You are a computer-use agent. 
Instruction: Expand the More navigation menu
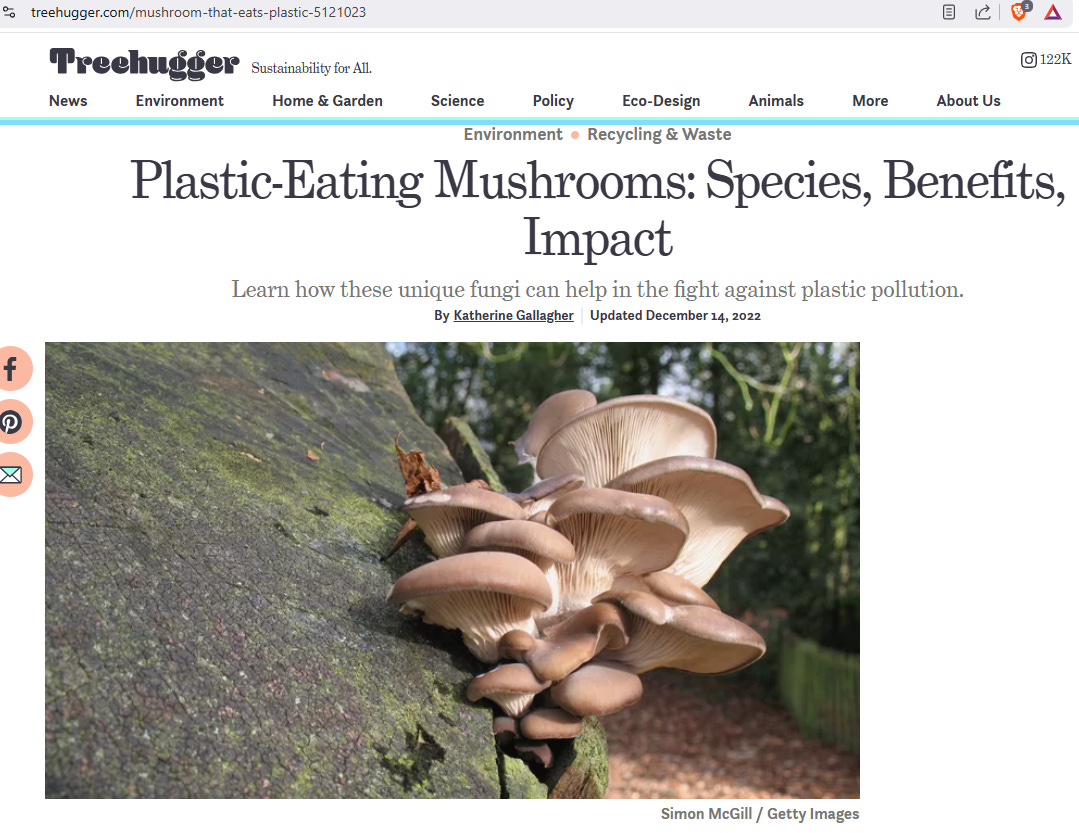870,100
